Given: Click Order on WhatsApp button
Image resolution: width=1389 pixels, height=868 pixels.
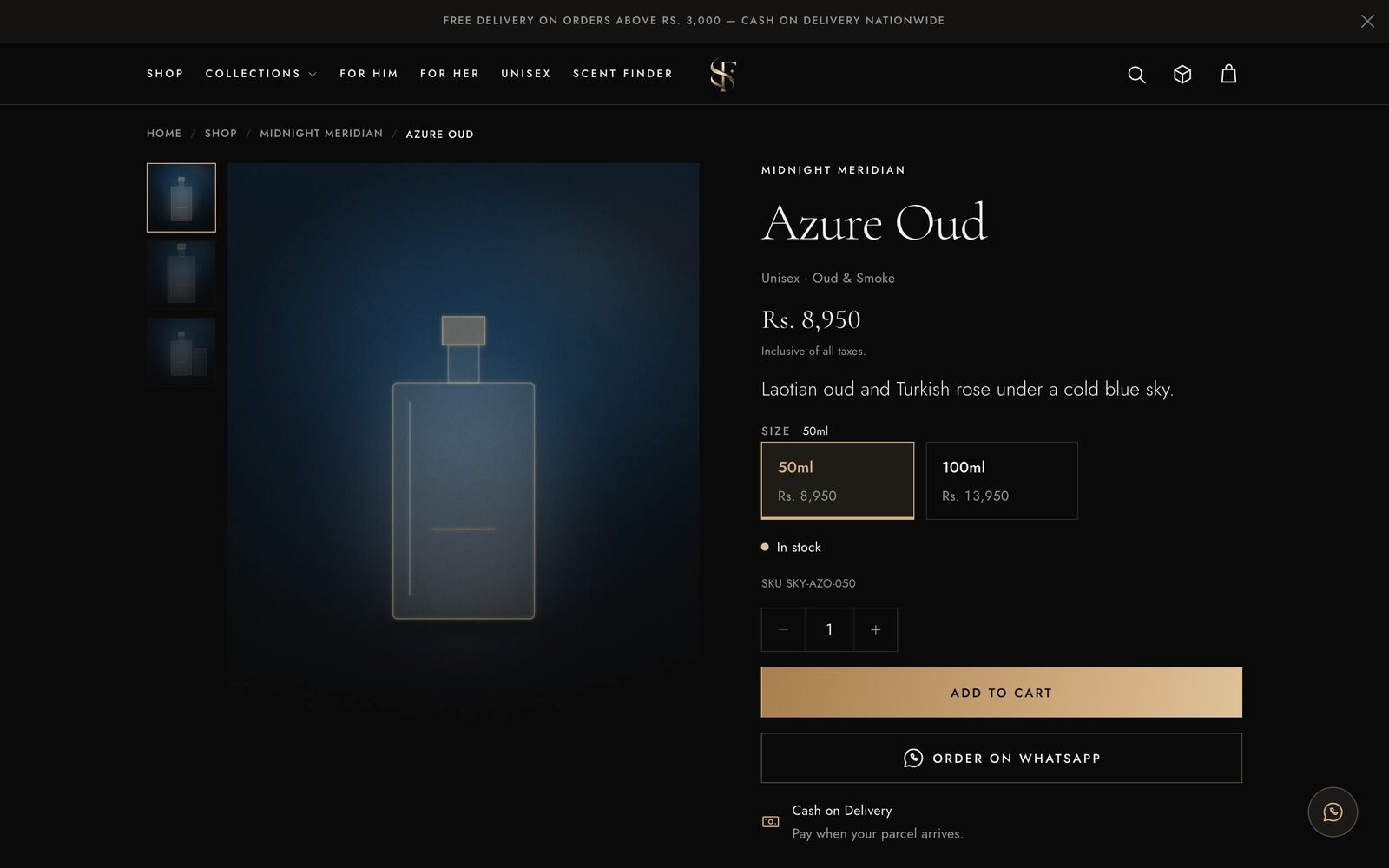Looking at the screenshot, I should pos(1002,758).
